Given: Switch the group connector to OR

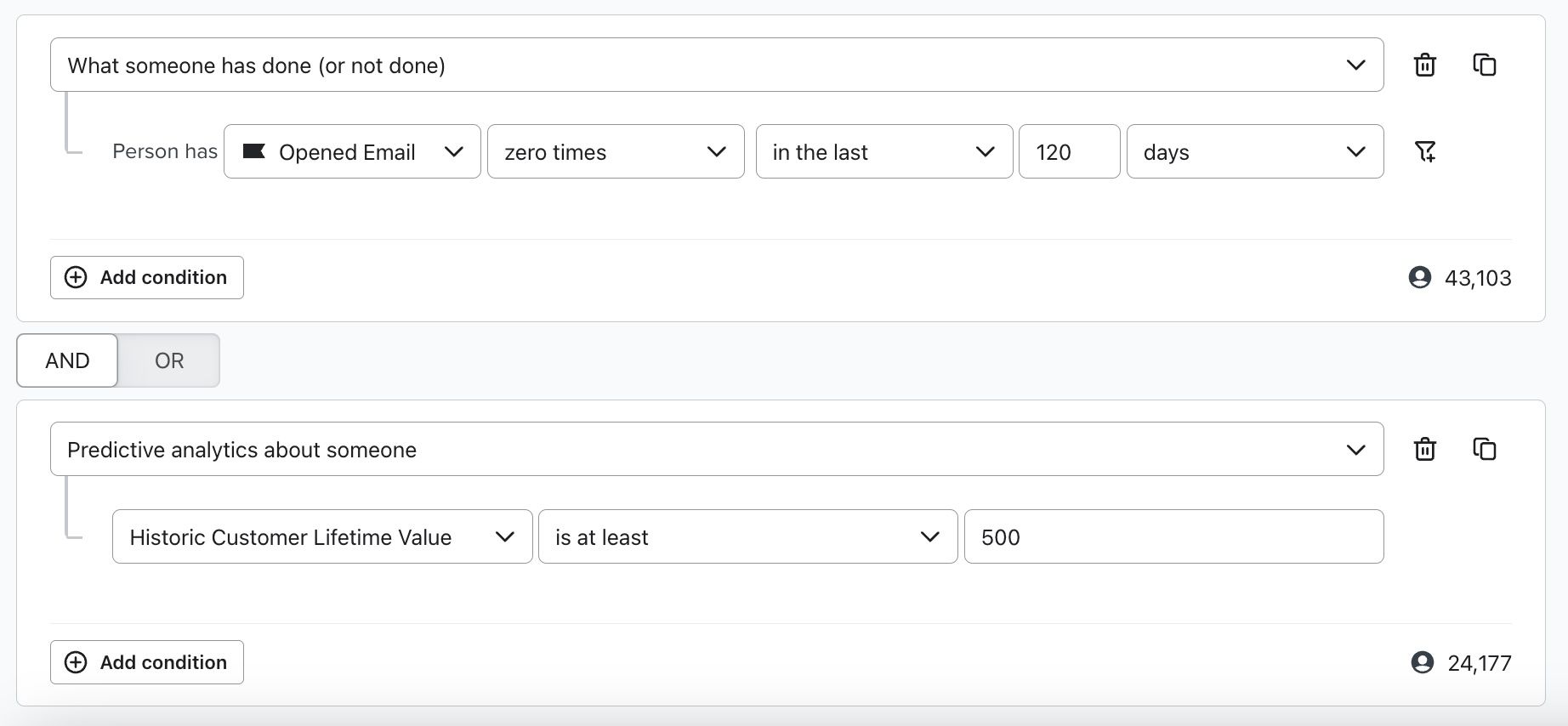Looking at the screenshot, I should pyautogui.click(x=168, y=360).
